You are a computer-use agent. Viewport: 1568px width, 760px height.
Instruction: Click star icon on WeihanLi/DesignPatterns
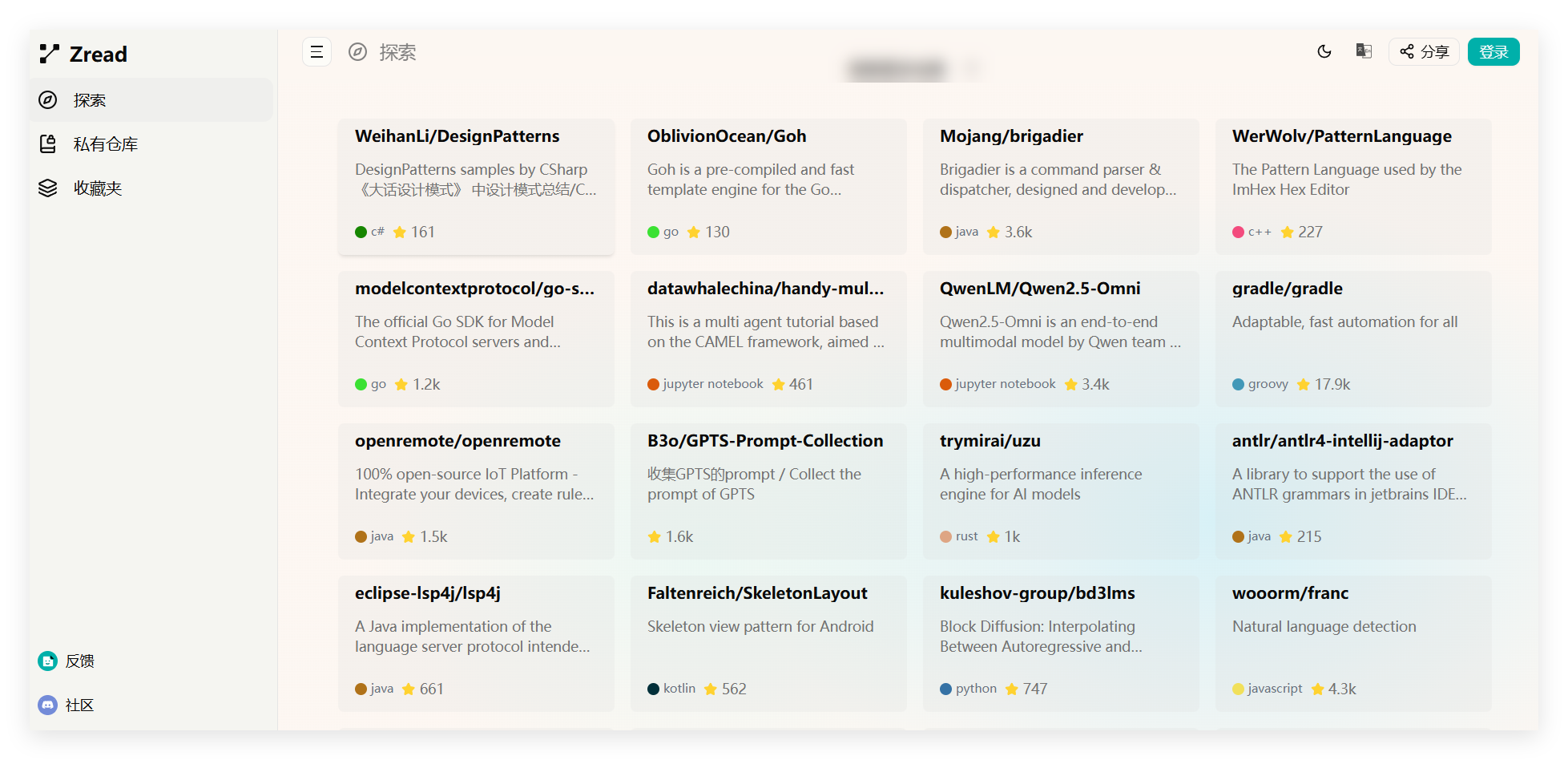(399, 232)
